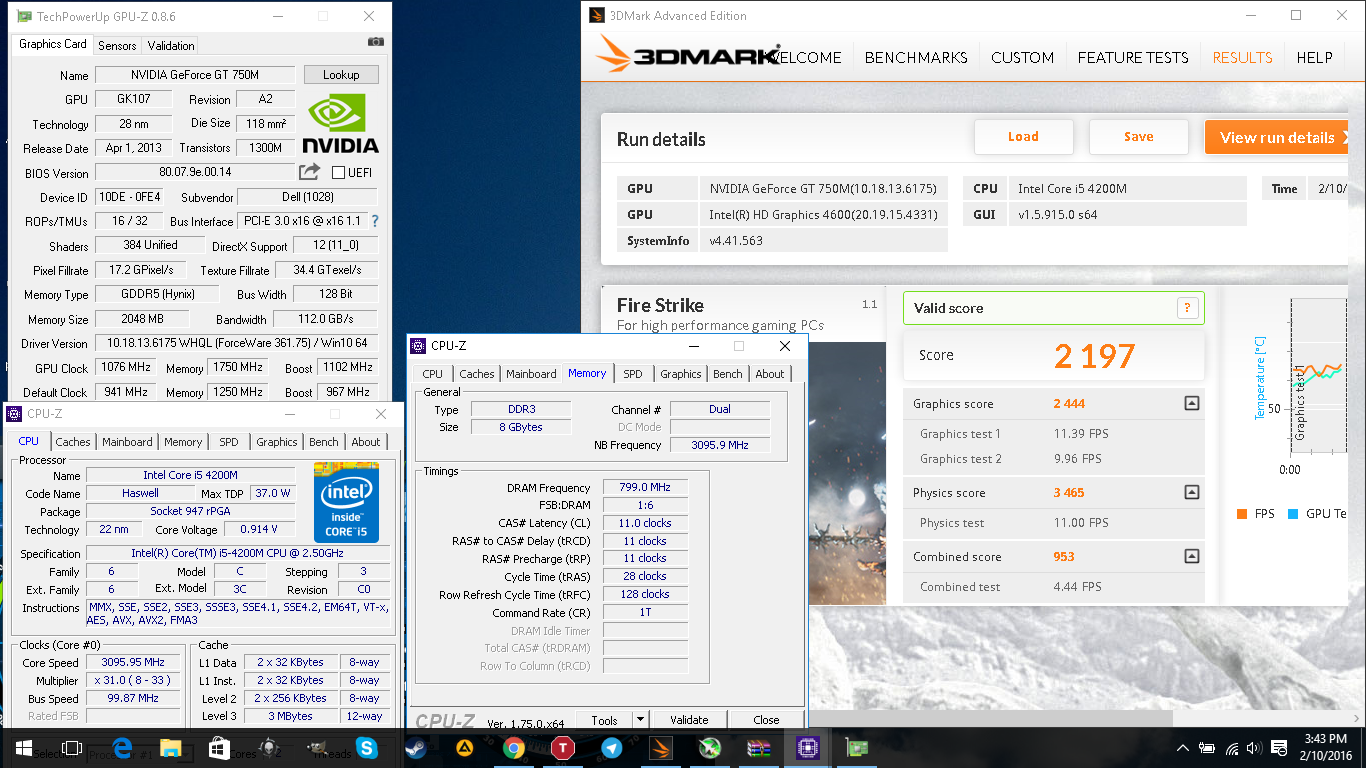Open Google Chrome from the taskbar
This screenshot has width=1366, height=768.
coord(514,747)
